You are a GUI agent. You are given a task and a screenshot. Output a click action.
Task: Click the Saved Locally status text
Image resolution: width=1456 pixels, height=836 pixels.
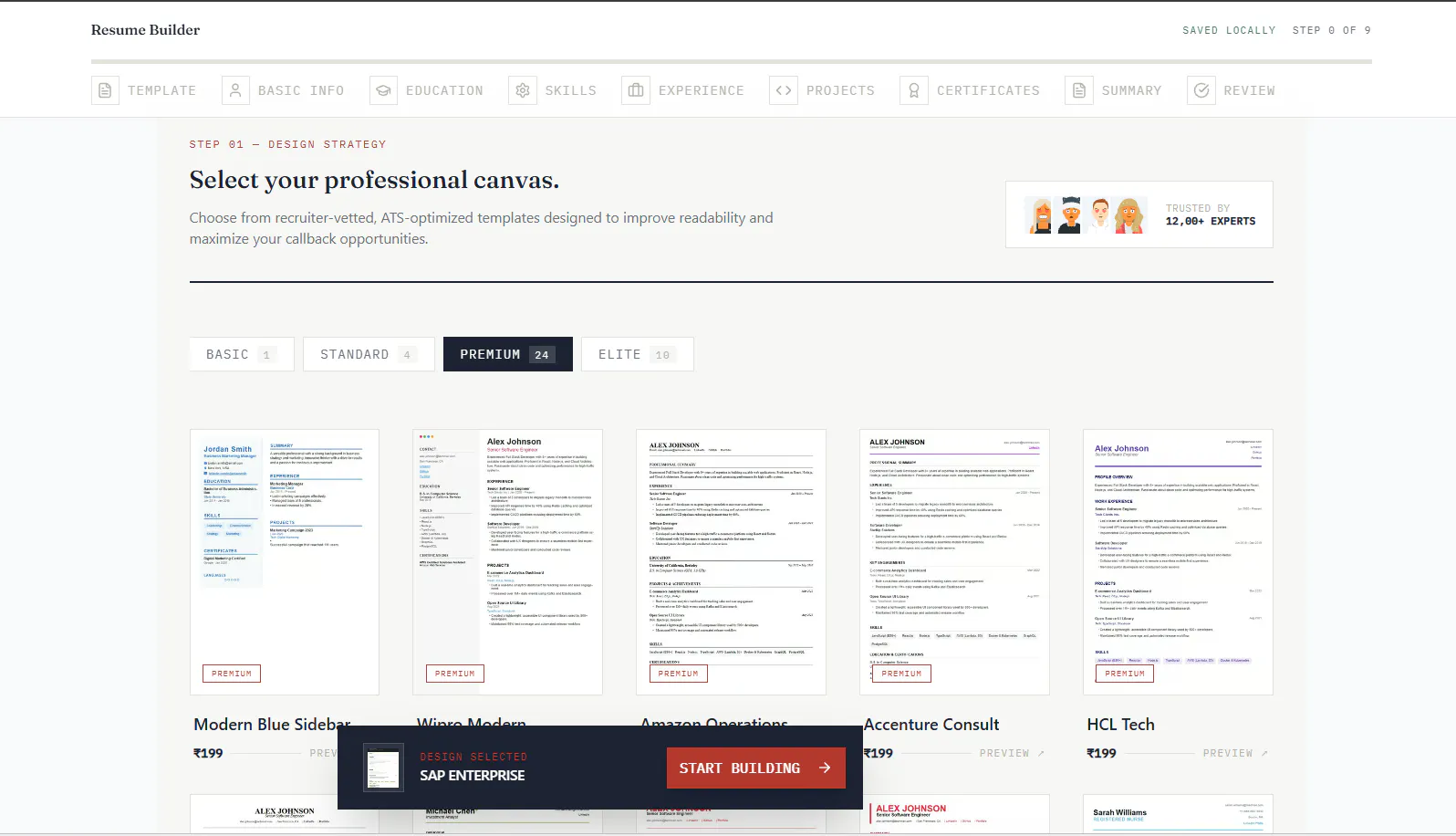pyautogui.click(x=1229, y=30)
